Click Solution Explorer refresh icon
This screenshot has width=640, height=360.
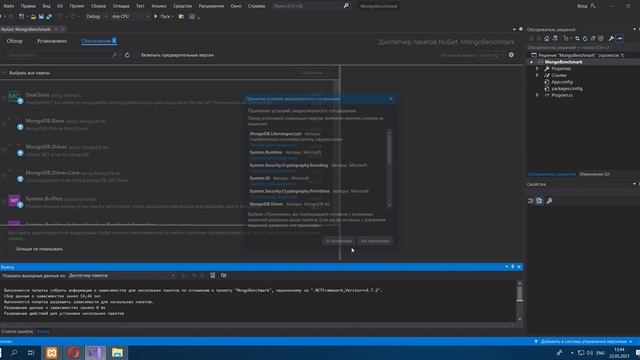[585, 38]
